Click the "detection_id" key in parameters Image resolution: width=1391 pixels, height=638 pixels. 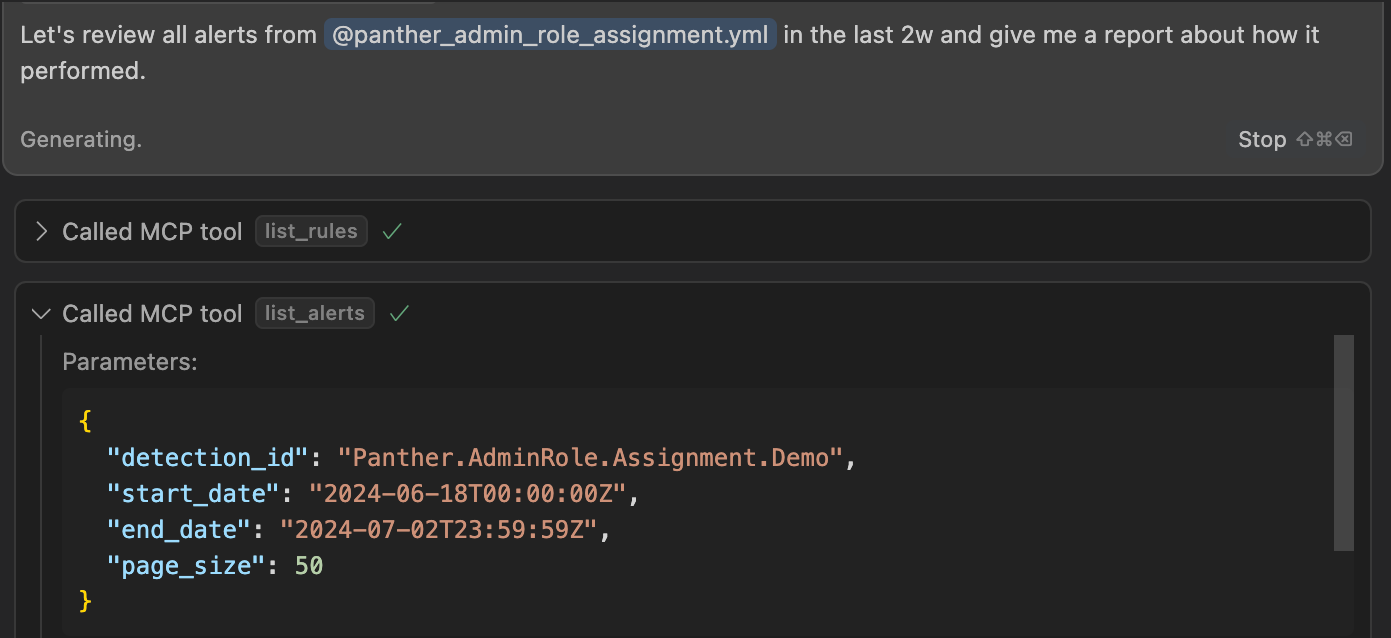(x=208, y=458)
